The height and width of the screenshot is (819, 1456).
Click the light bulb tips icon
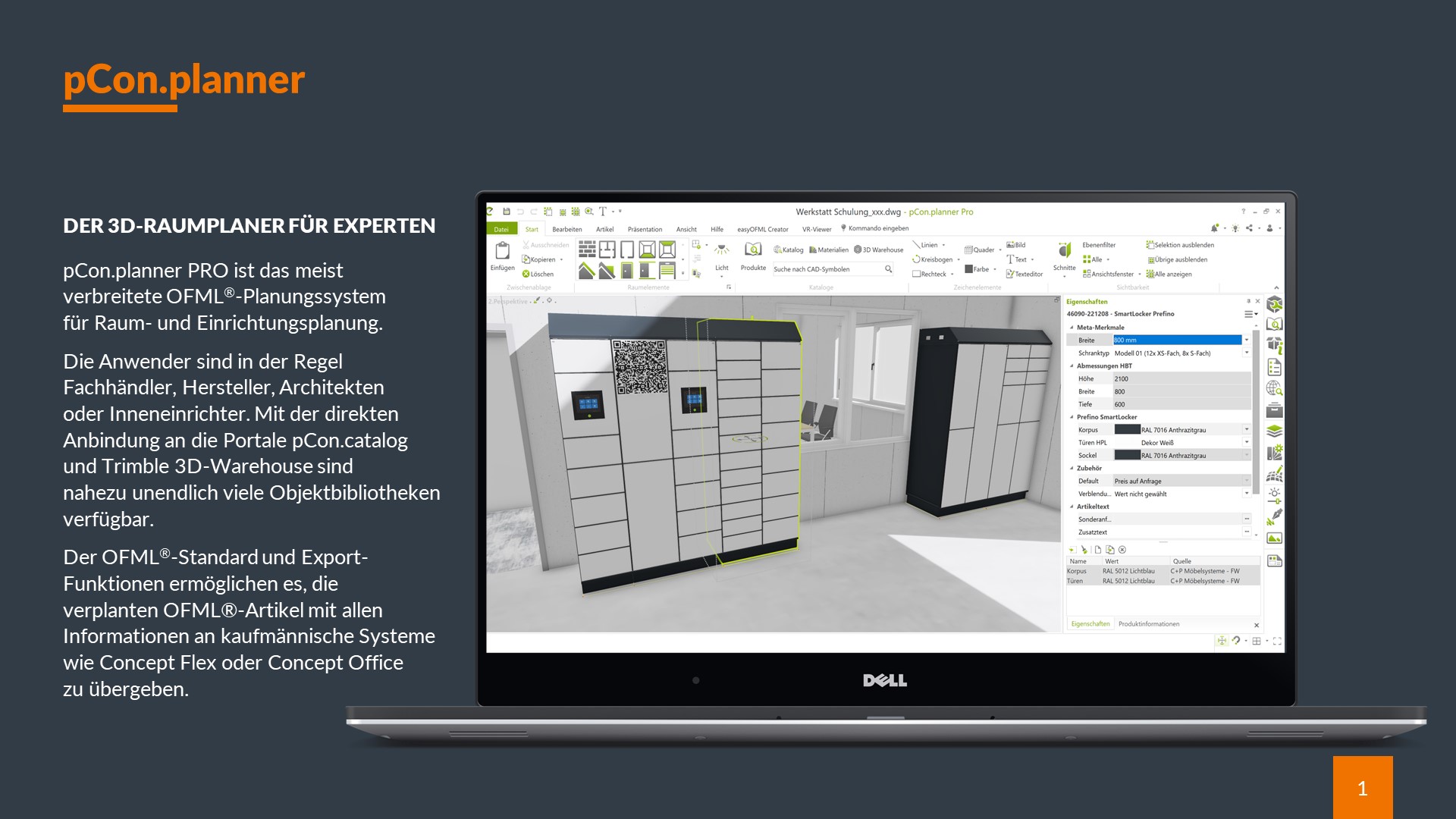[x=1235, y=228]
